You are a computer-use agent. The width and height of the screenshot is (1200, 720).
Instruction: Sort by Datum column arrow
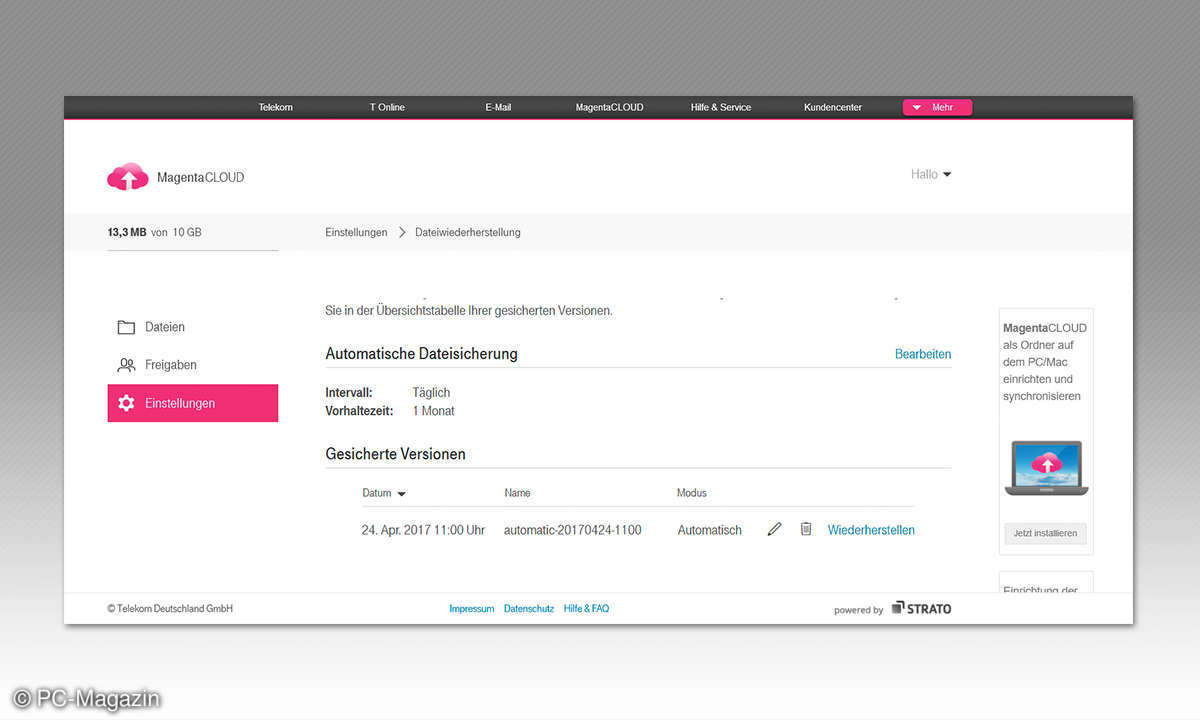click(402, 494)
